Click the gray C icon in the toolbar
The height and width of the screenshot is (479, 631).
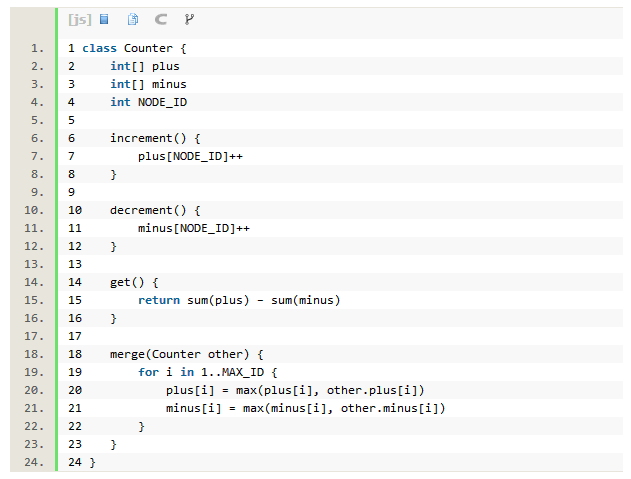click(x=161, y=19)
